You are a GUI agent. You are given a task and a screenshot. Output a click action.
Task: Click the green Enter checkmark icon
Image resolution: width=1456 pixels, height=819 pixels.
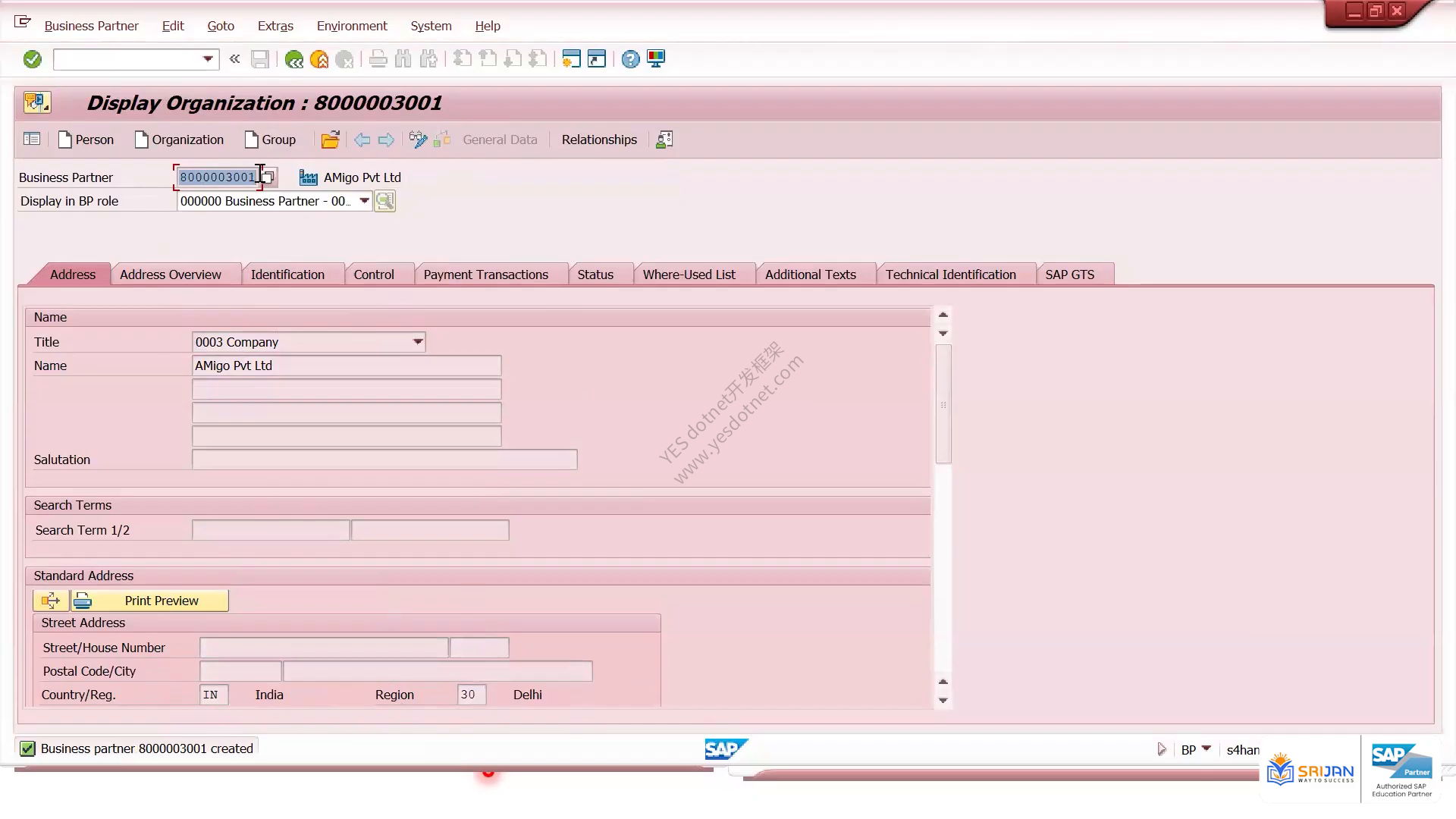(32, 59)
